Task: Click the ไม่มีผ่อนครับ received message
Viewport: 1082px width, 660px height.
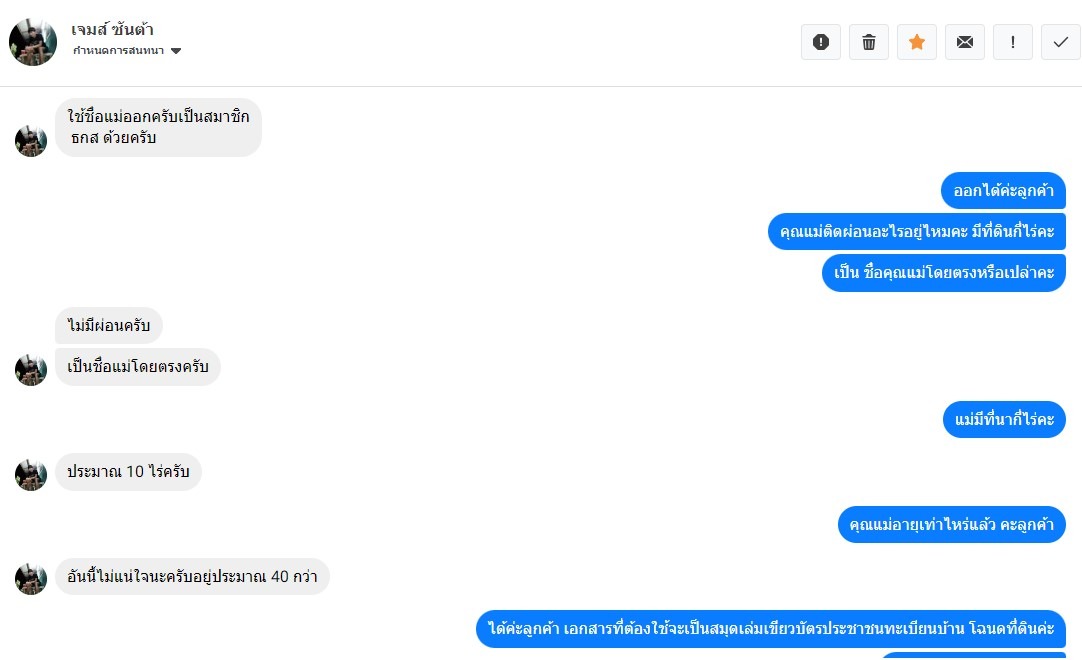Action: [109, 325]
